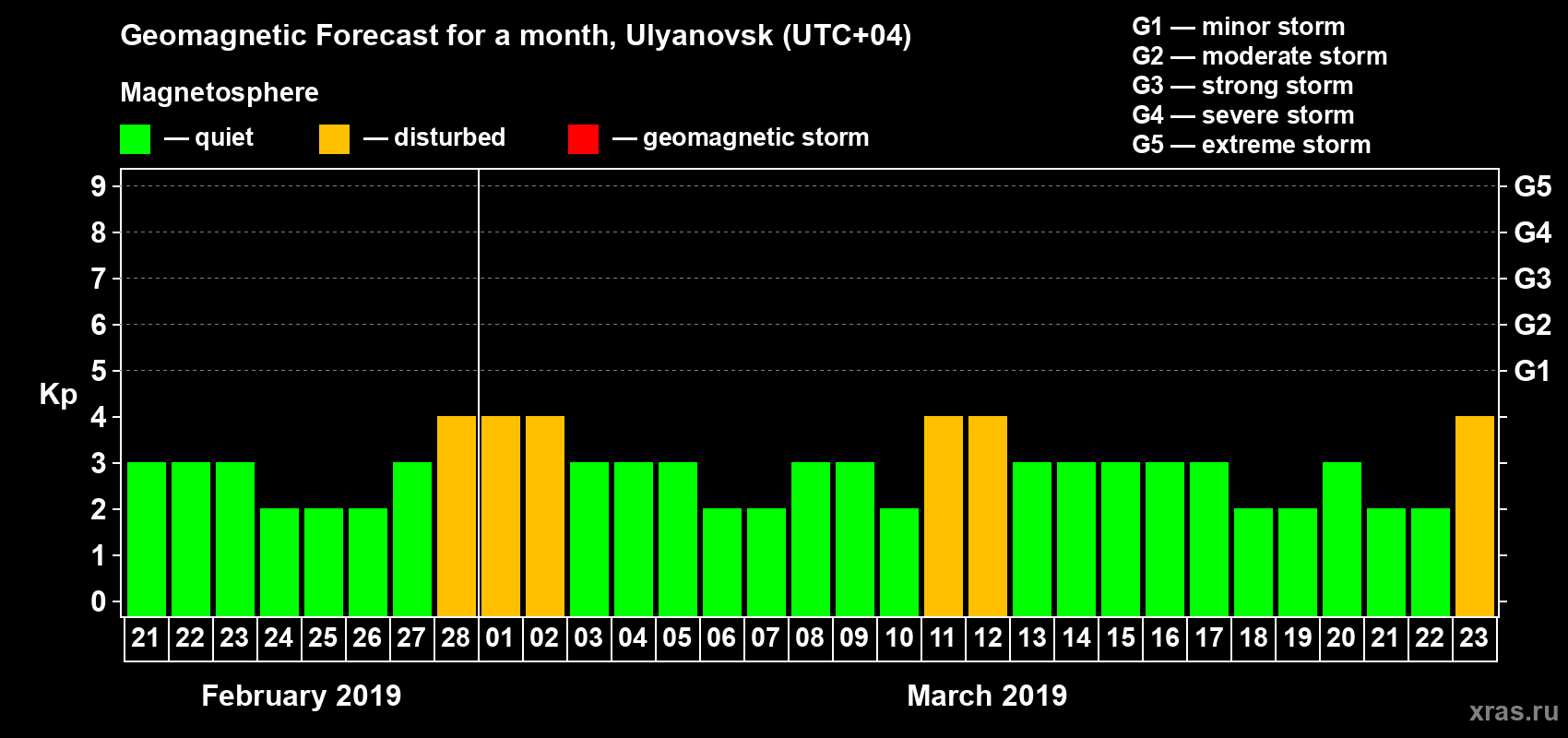Click the 'G5 — extreme storm' legend line

[x=1251, y=145]
